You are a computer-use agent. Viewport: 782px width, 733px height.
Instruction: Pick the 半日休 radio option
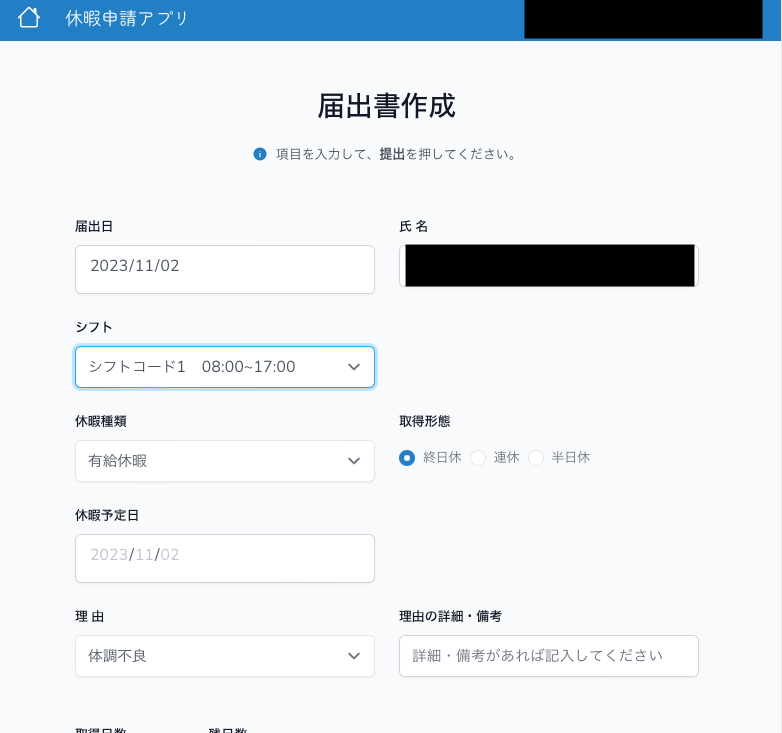pyautogui.click(x=536, y=458)
